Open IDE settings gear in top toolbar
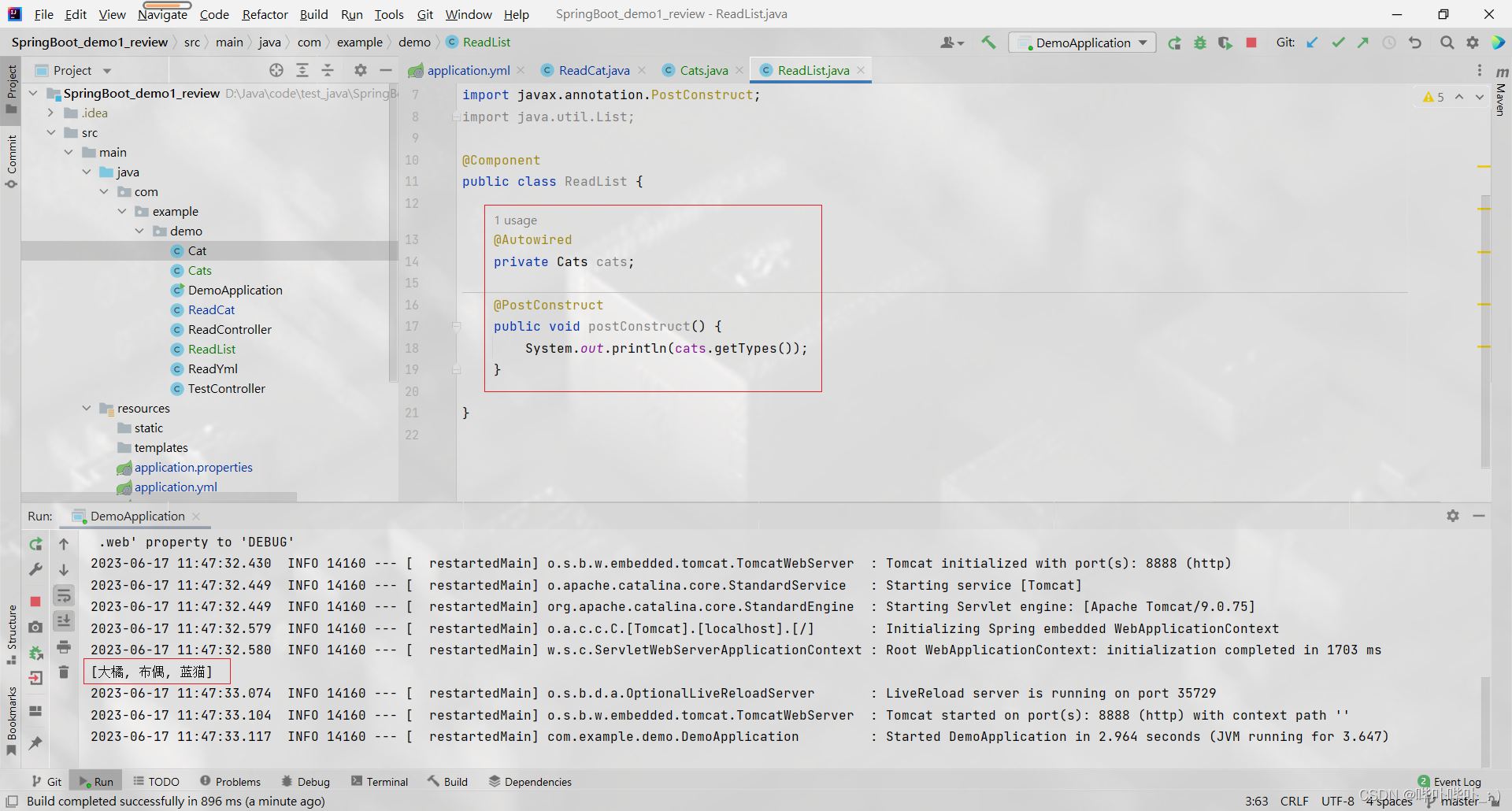 tap(1473, 43)
